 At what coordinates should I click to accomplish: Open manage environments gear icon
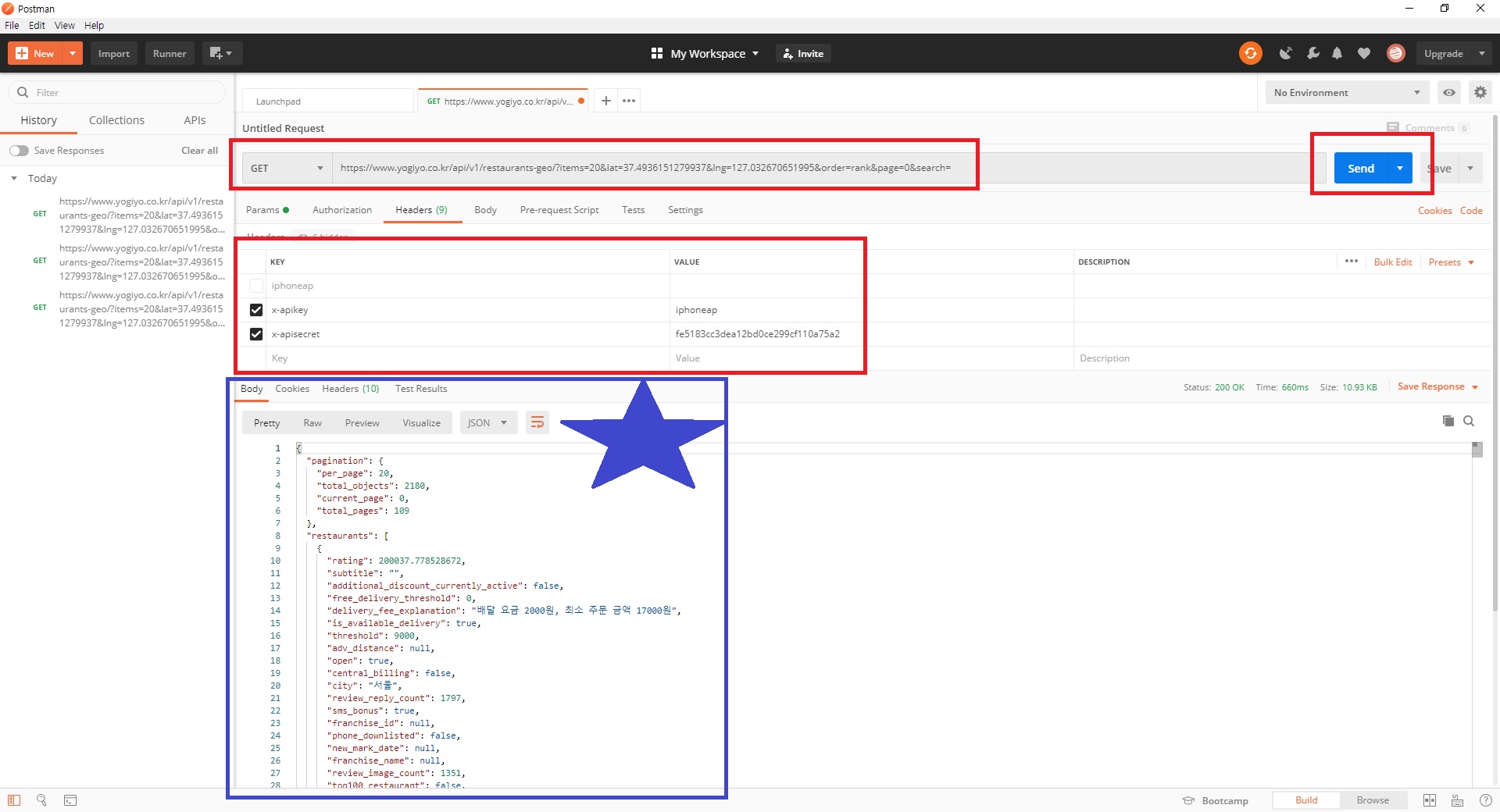point(1480,92)
